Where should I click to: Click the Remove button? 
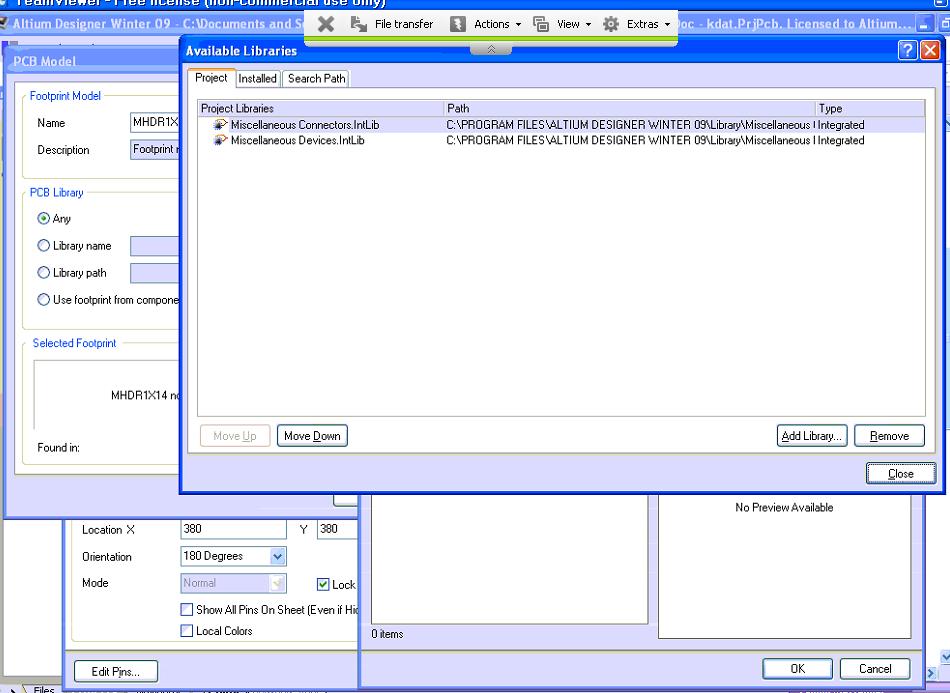[889, 436]
